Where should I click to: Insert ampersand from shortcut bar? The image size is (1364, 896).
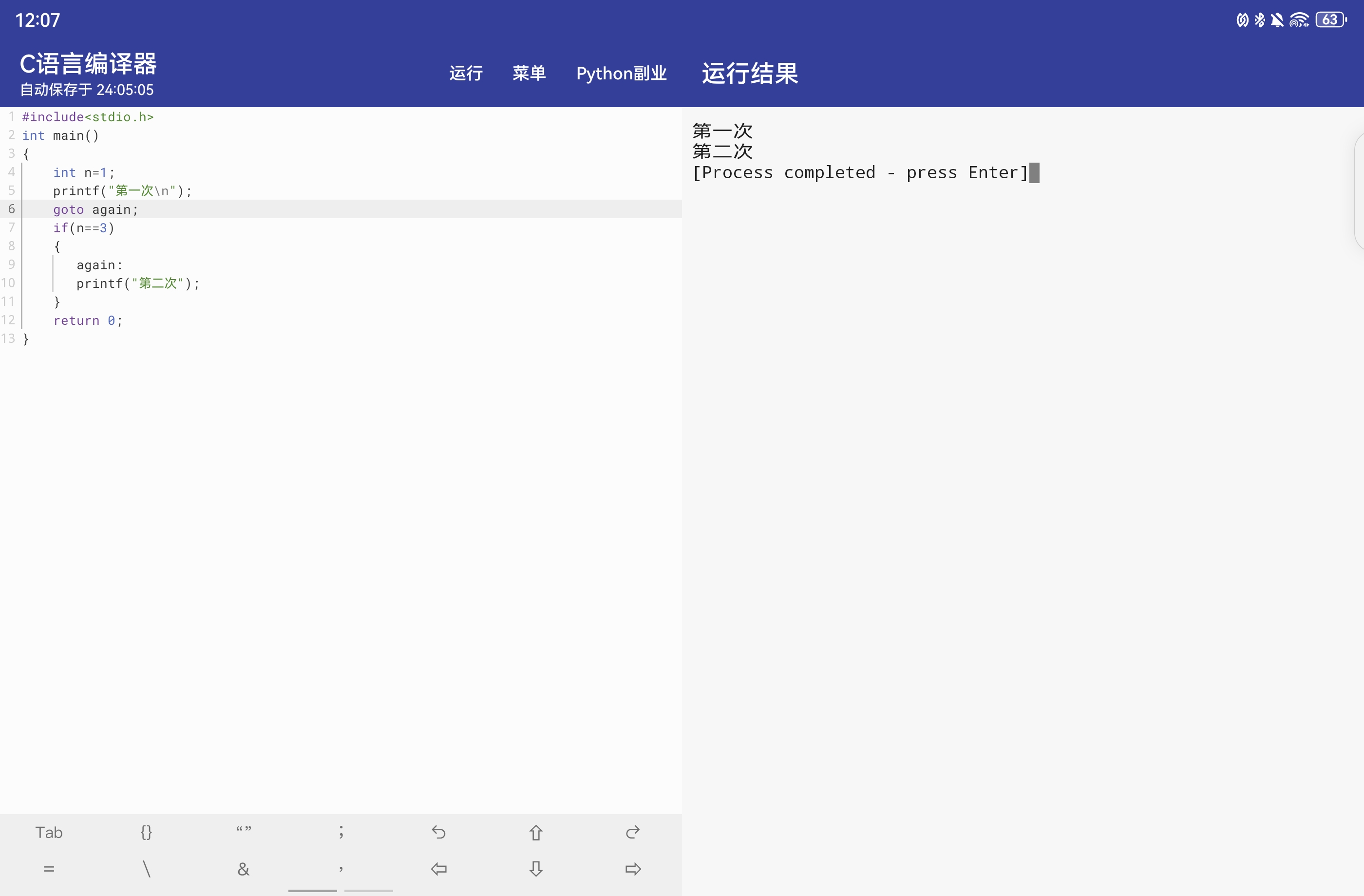pyautogui.click(x=244, y=869)
